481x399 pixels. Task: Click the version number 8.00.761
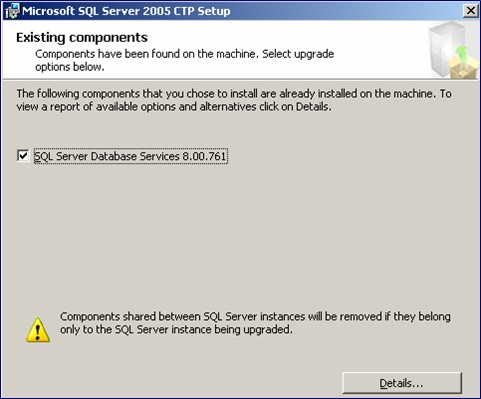tap(204, 156)
